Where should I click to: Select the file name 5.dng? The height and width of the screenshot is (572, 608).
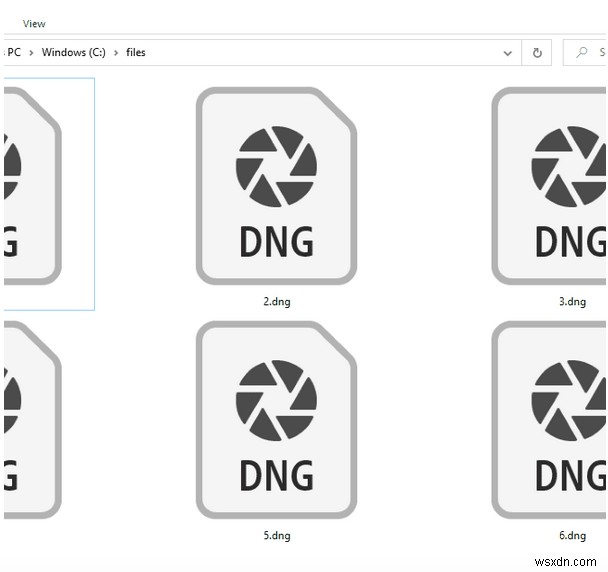coord(277,536)
